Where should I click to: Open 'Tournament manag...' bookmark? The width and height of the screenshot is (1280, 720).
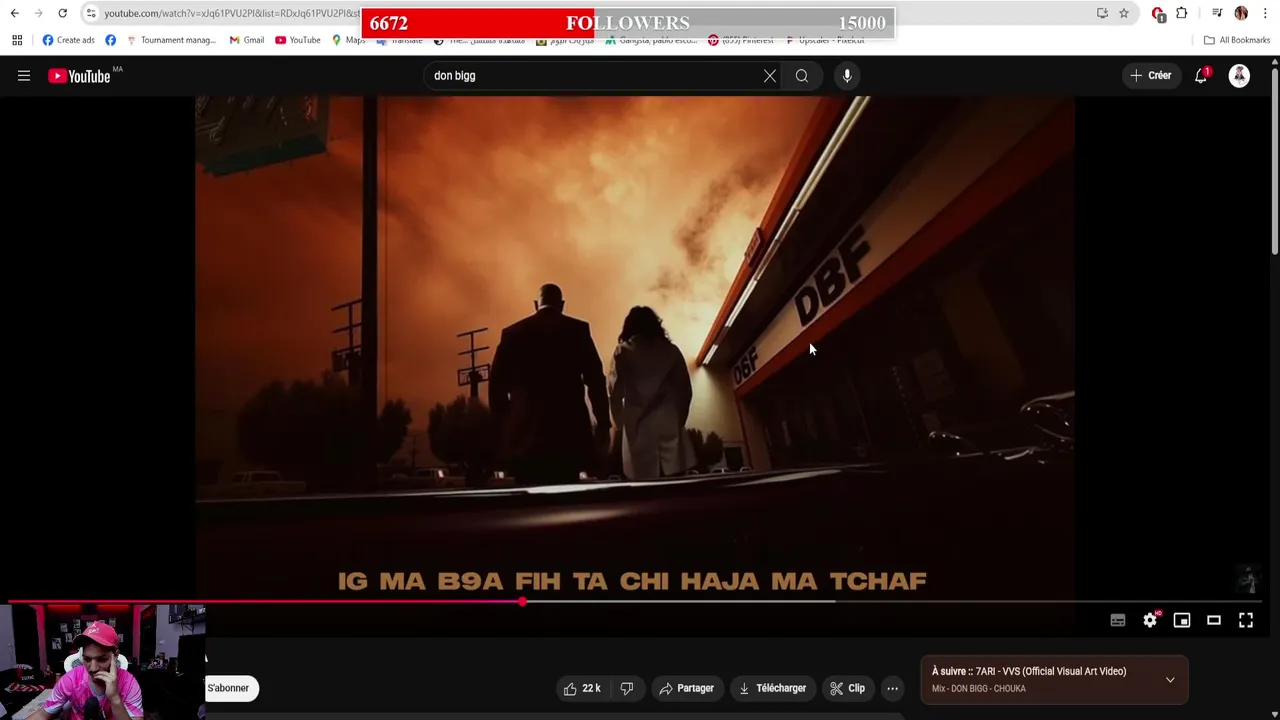click(x=171, y=40)
